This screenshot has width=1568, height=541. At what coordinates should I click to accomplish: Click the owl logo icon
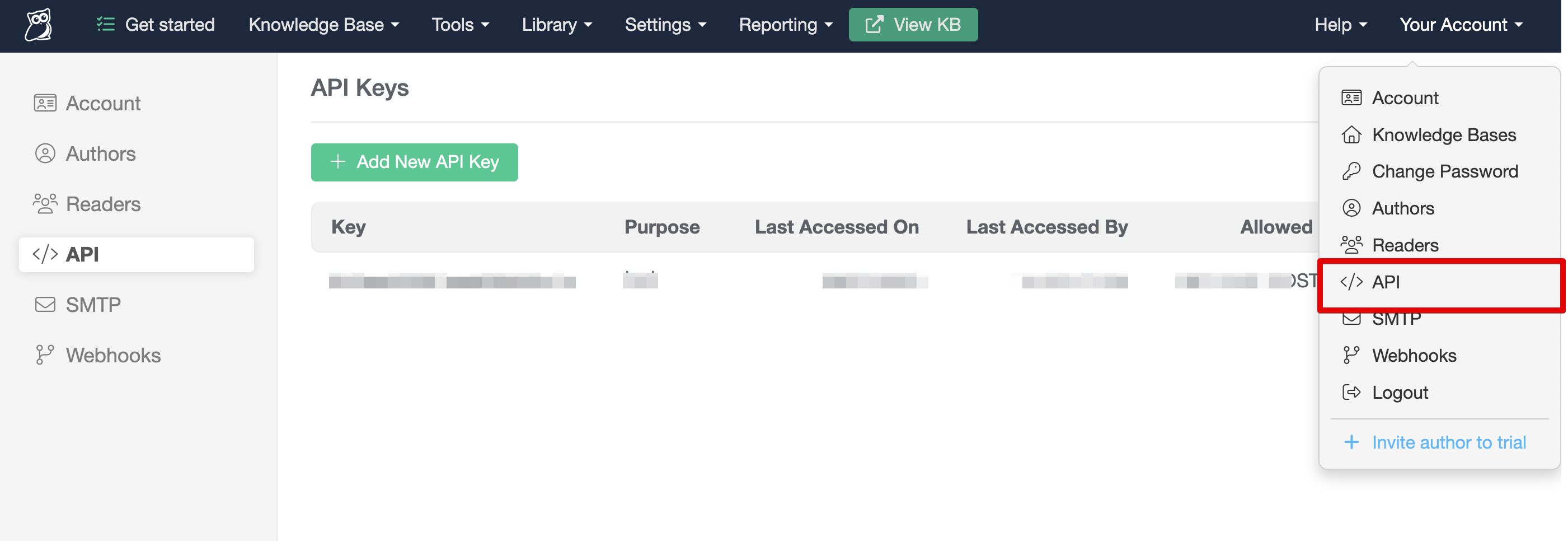coord(39,25)
